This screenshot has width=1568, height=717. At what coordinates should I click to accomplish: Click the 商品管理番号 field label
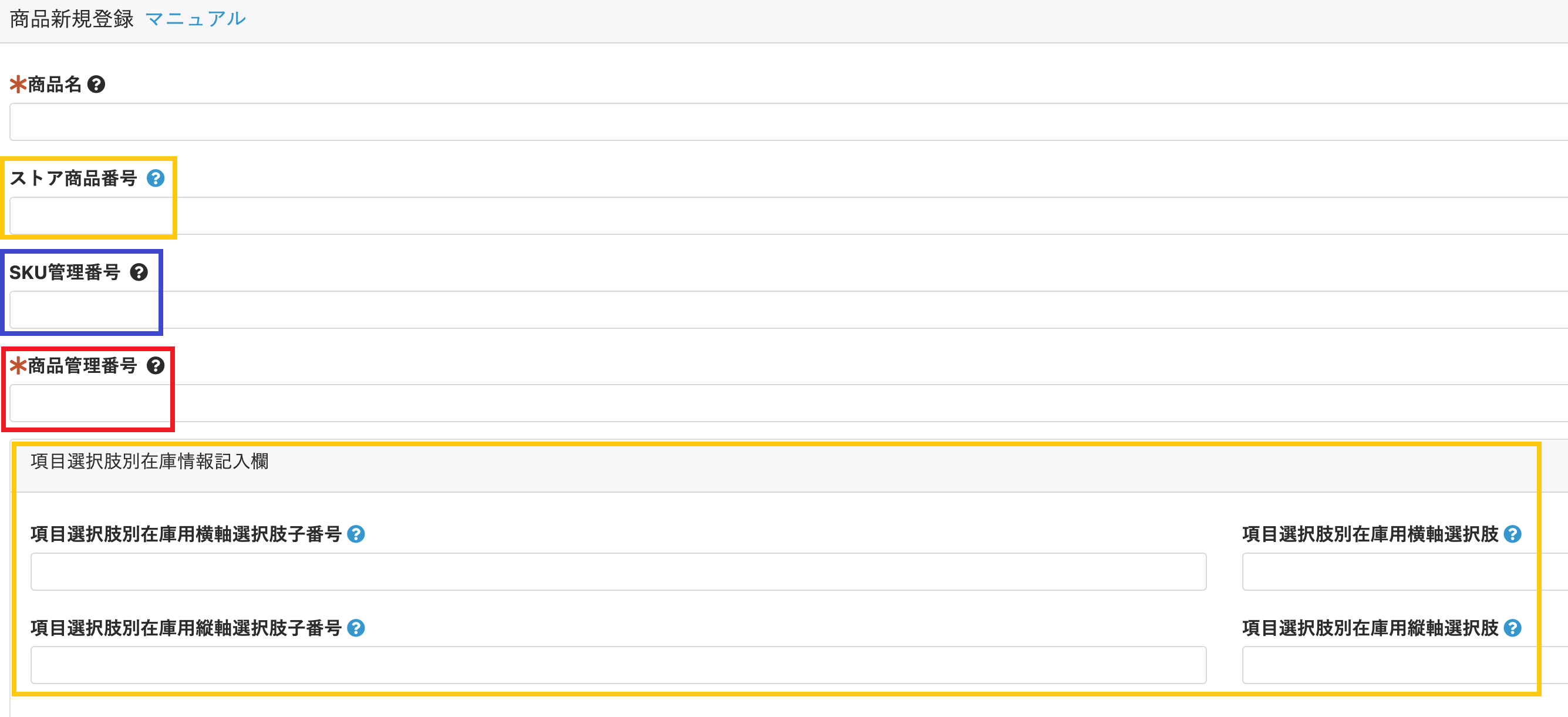(82, 366)
